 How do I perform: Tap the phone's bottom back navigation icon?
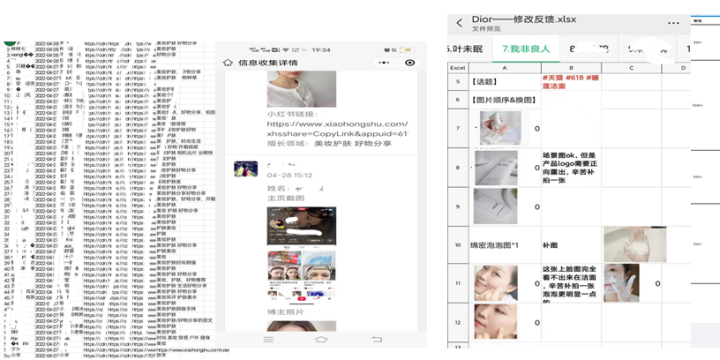tap(377, 339)
